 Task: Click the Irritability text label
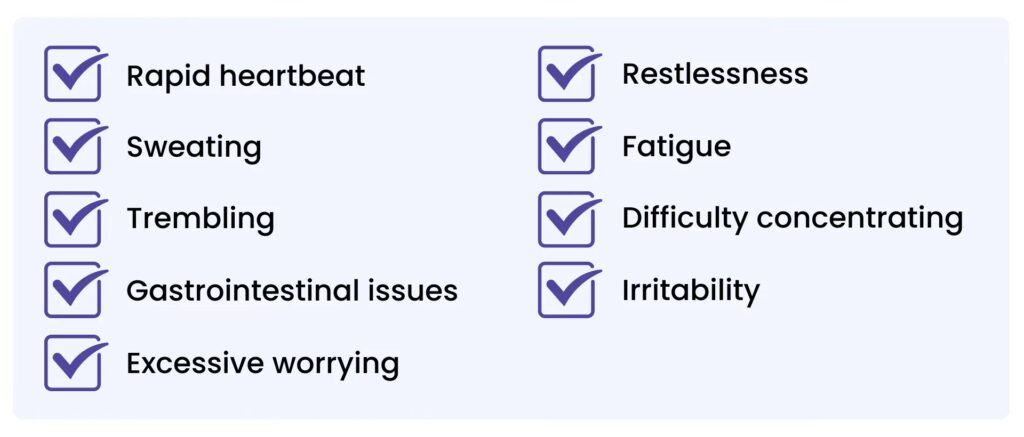690,291
